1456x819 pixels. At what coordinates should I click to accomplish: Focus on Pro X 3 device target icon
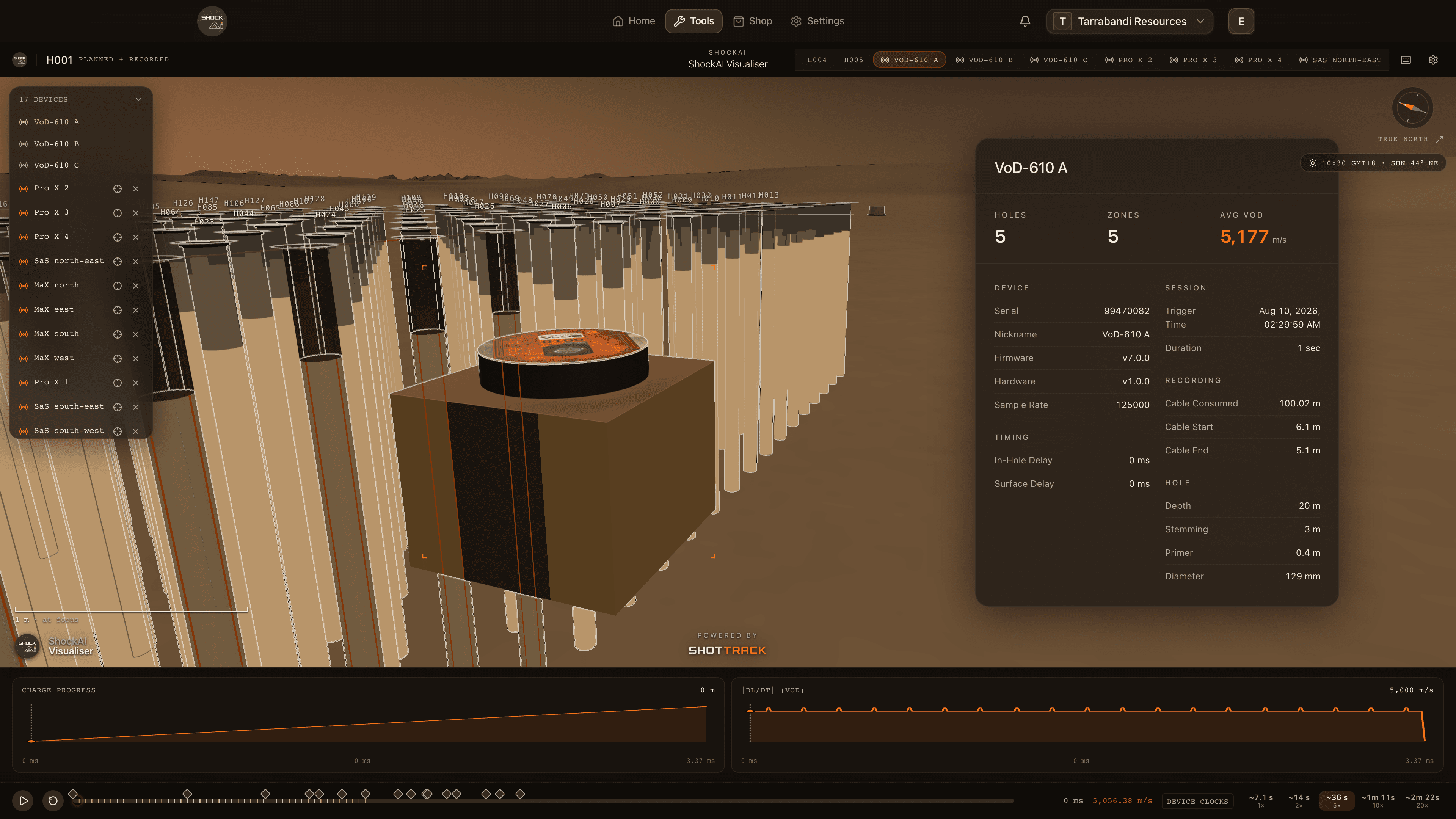click(x=117, y=213)
